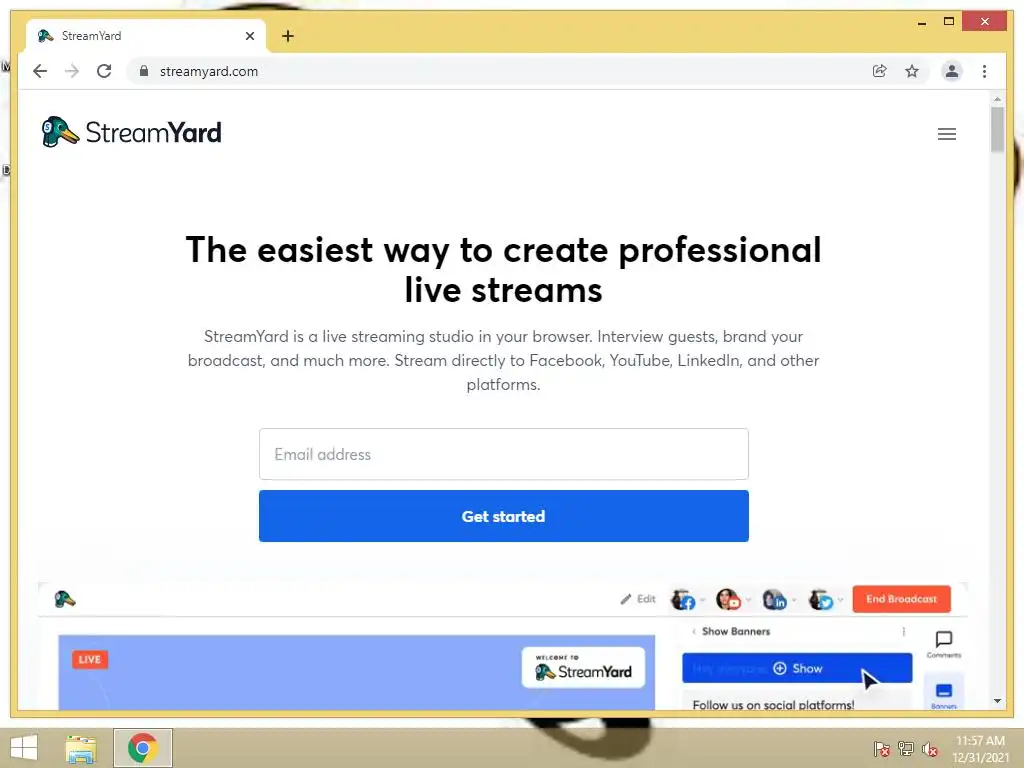The image size is (1024, 768).
Task: Close the StreamYard tab
Action: pyautogui.click(x=249, y=36)
